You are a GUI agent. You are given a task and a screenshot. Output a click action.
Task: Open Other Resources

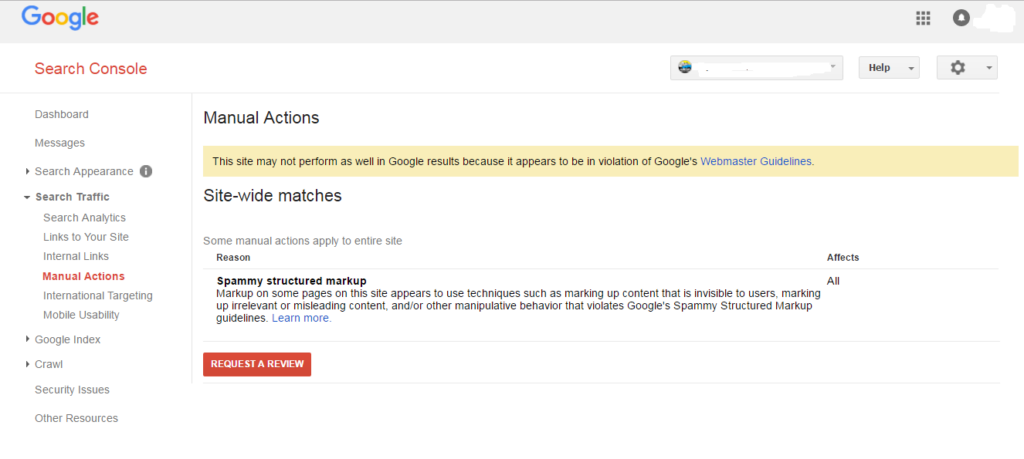click(x=76, y=419)
